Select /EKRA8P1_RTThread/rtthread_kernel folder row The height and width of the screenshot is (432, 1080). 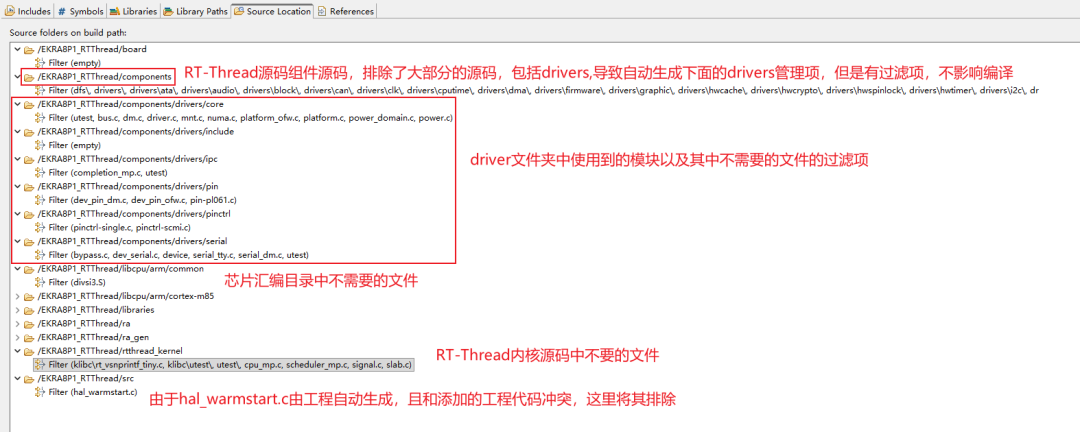coord(110,351)
